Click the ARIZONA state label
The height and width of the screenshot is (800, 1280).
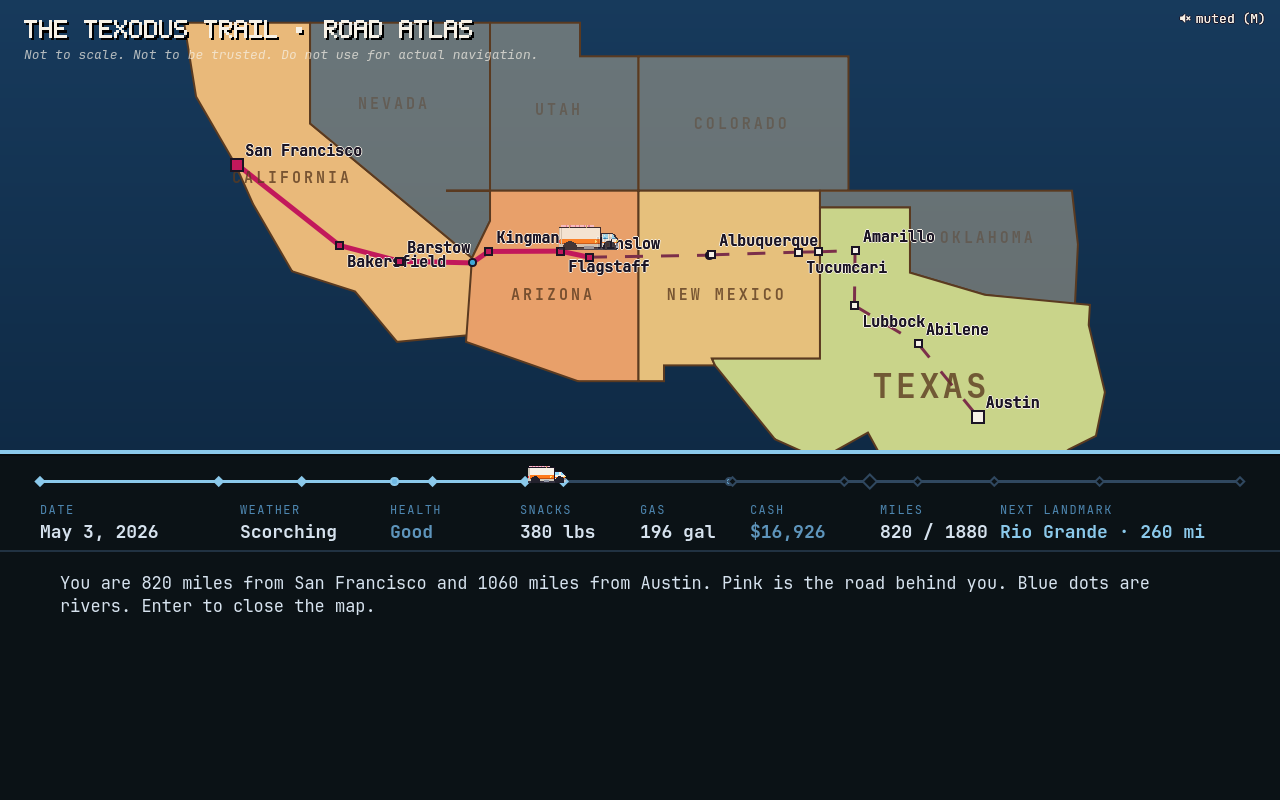tap(553, 295)
